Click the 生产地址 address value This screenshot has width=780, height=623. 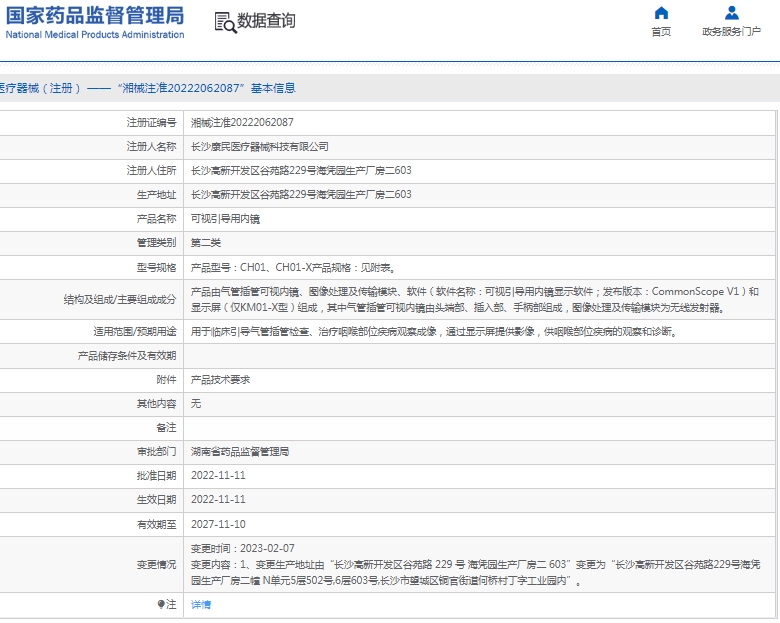(x=301, y=194)
